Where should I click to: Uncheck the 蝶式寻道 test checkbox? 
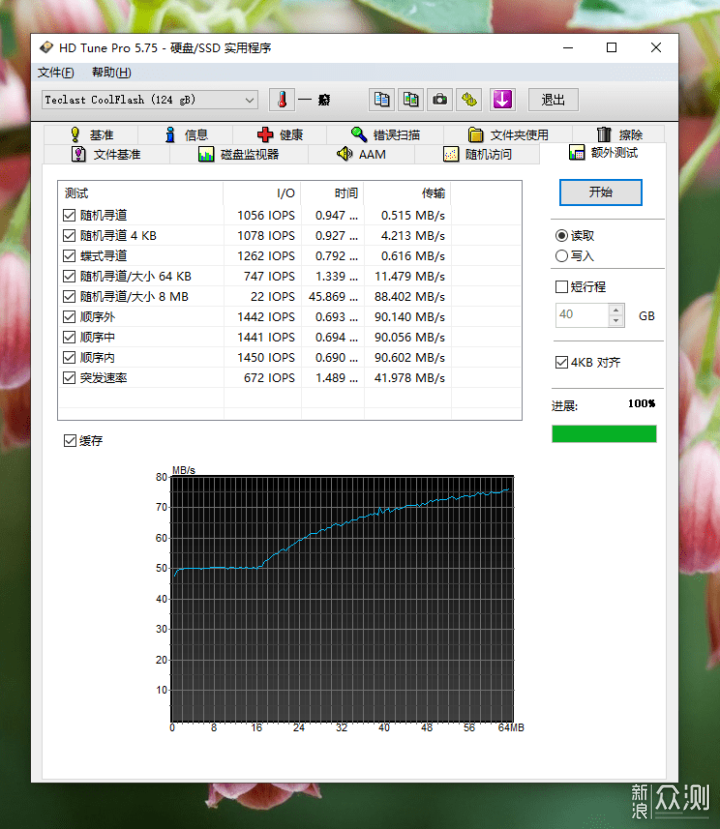pyautogui.click(x=69, y=256)
